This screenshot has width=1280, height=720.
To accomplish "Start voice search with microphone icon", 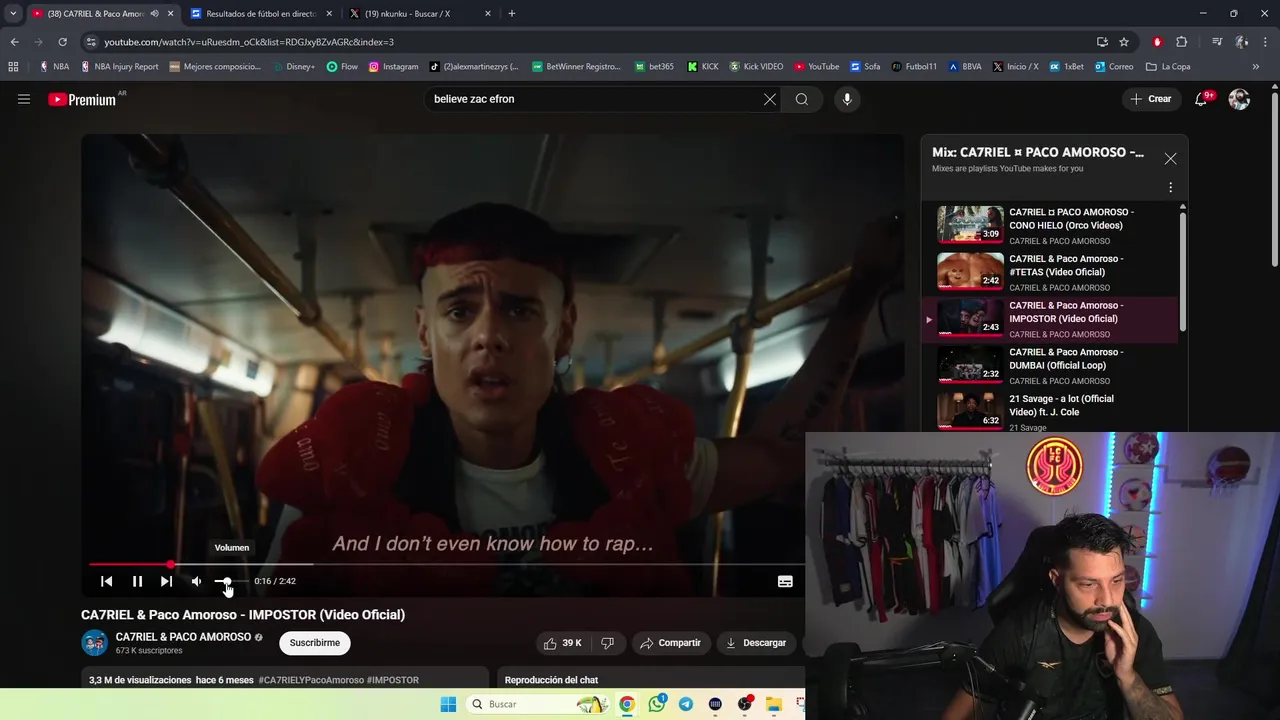I will [x=847, y=99].
